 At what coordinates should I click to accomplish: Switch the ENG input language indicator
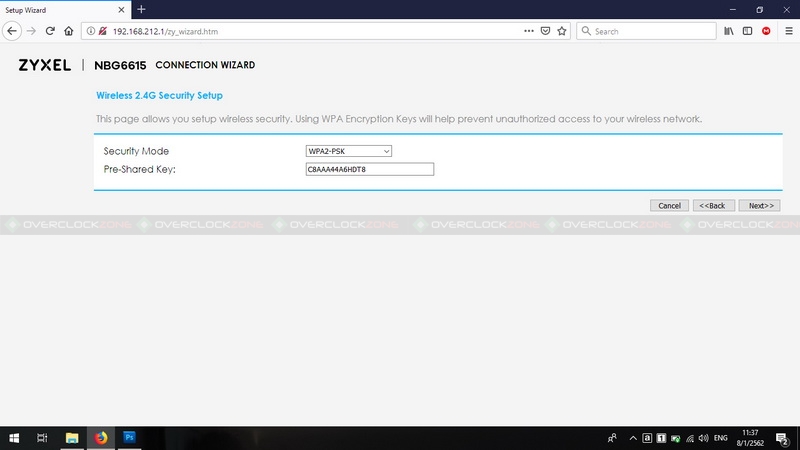tap(720, 438)
